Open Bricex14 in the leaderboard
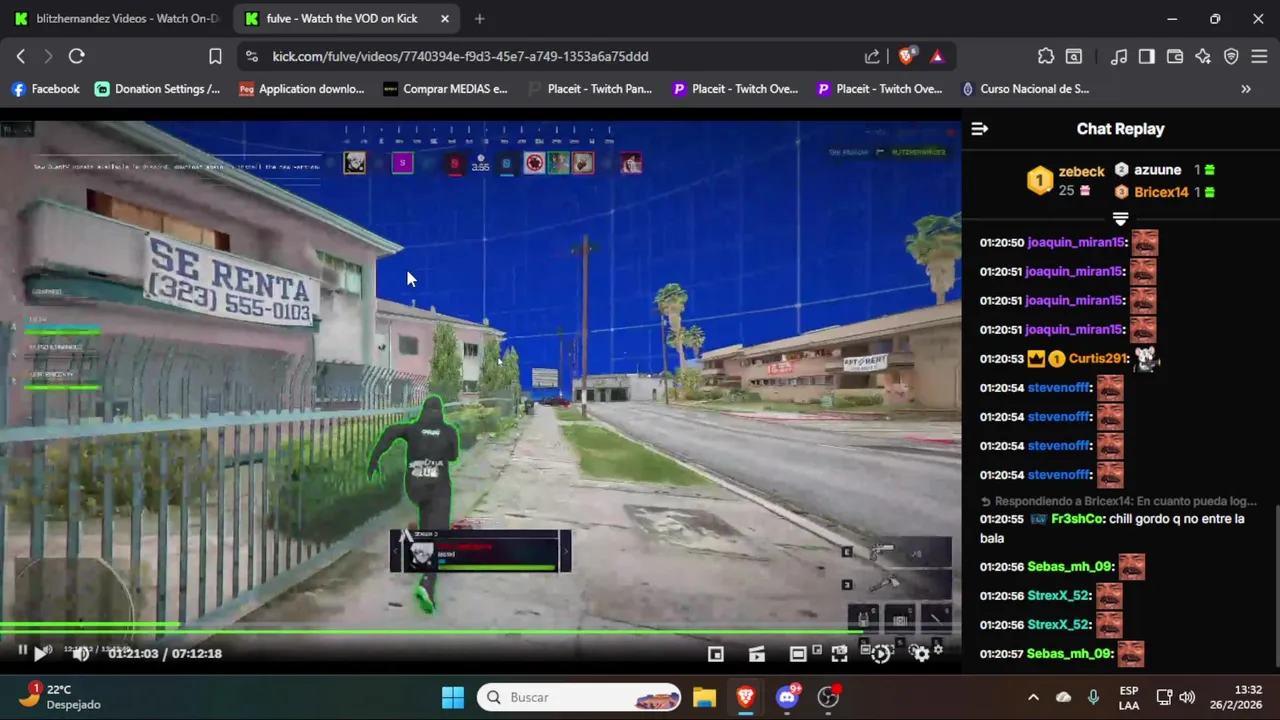This screenshot has height=720, width=1280. pyautogui.click(x=1161, y=192)
